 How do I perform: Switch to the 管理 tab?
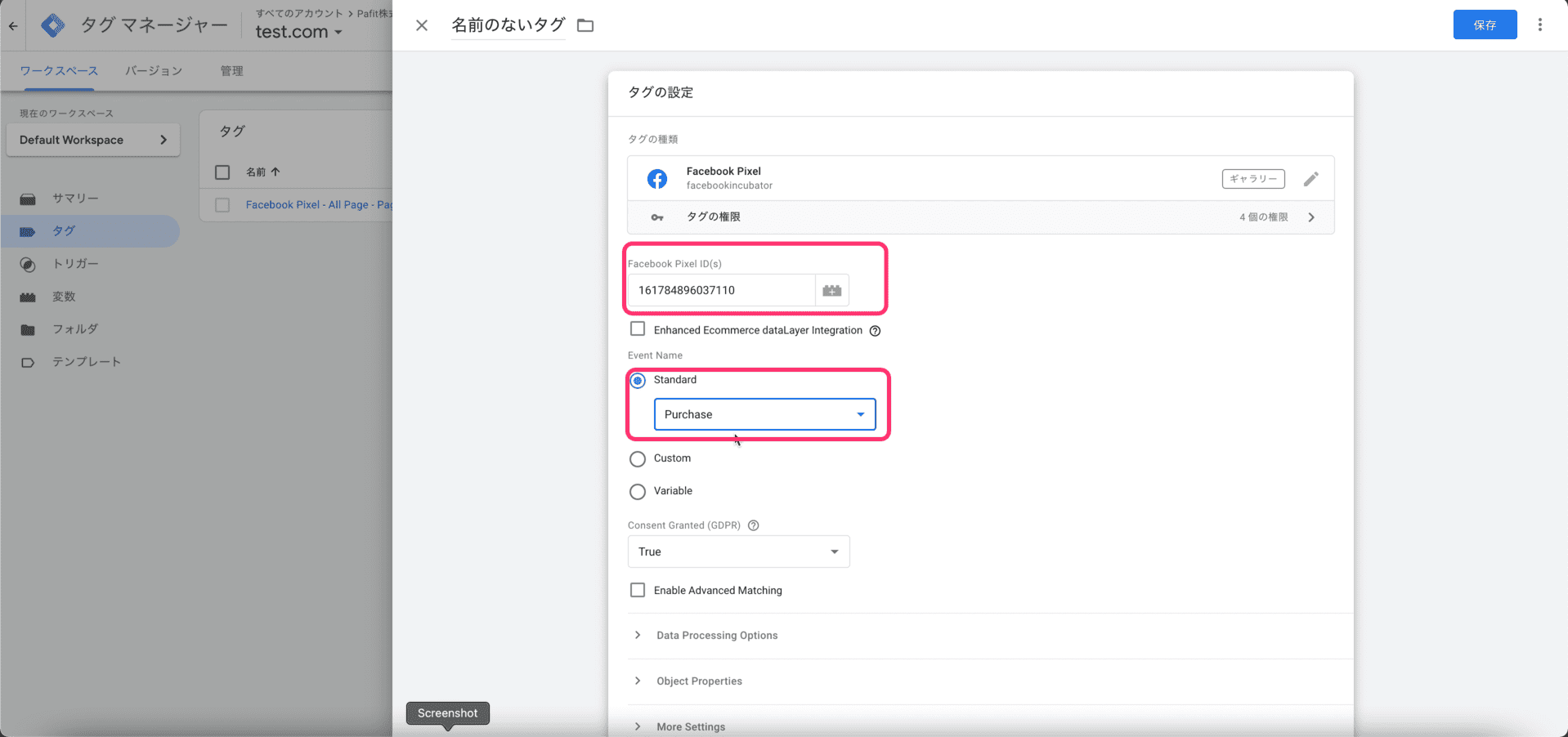click(x=231, y=71)
